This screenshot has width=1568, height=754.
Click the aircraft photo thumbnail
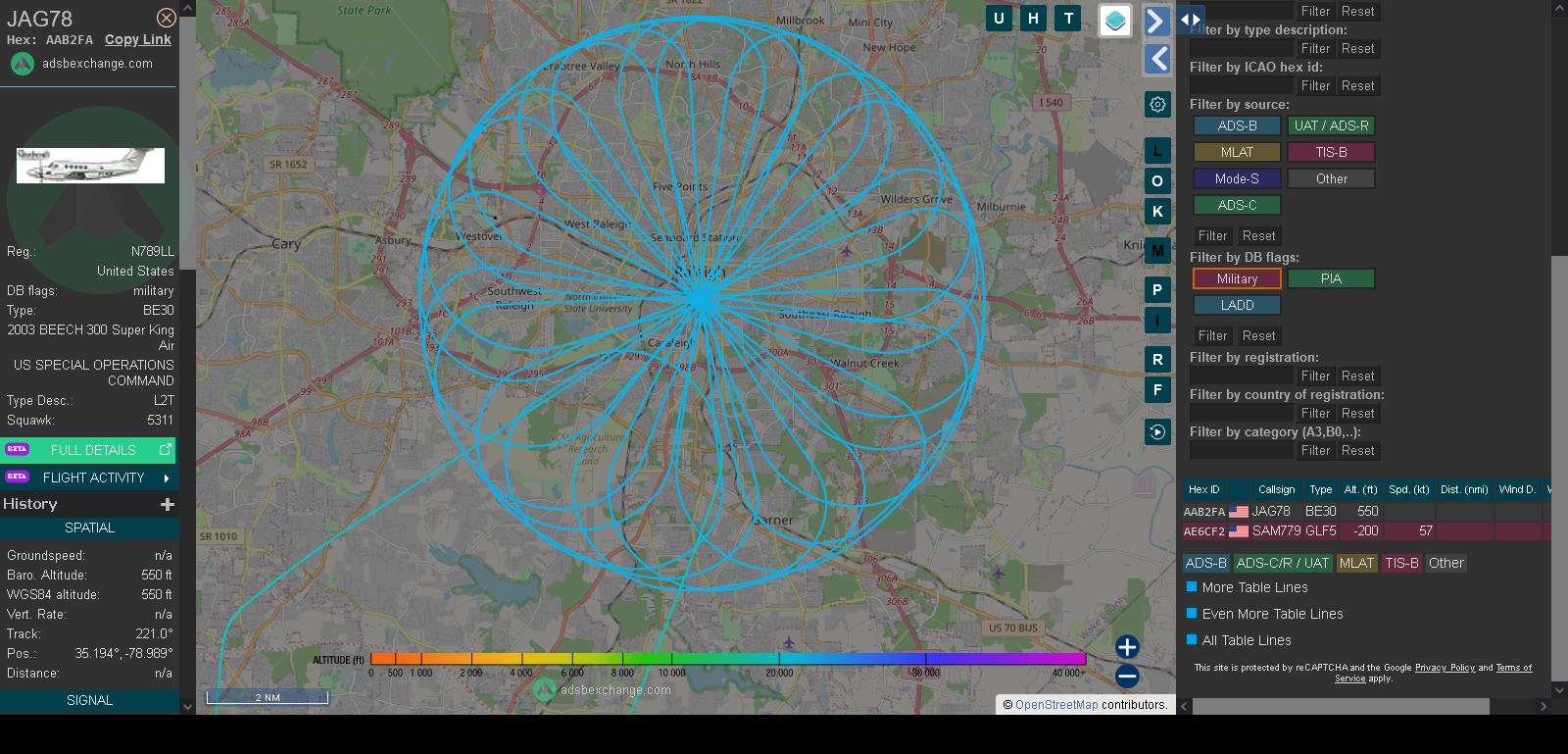tap(90, 166)
